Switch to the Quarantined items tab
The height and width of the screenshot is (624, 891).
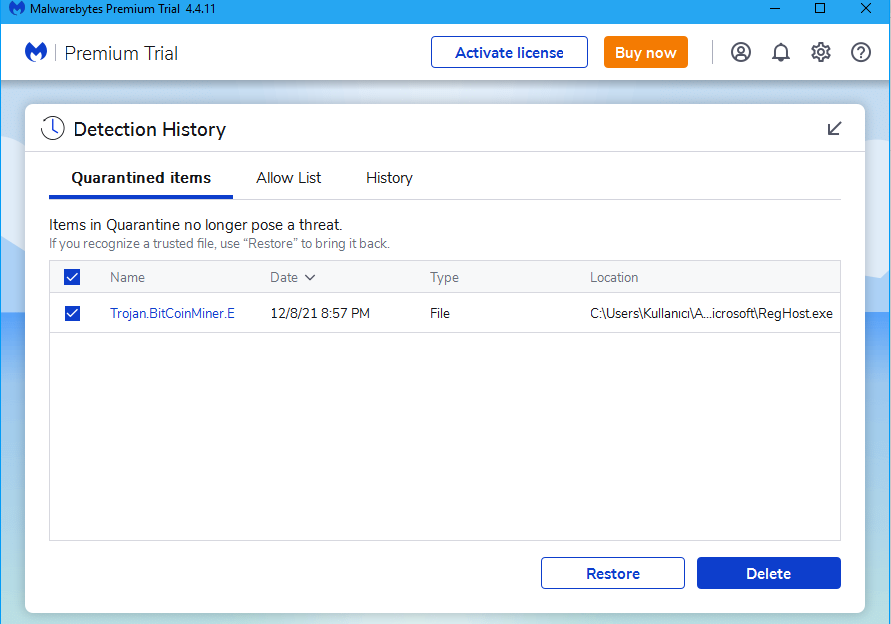(141, 178)
